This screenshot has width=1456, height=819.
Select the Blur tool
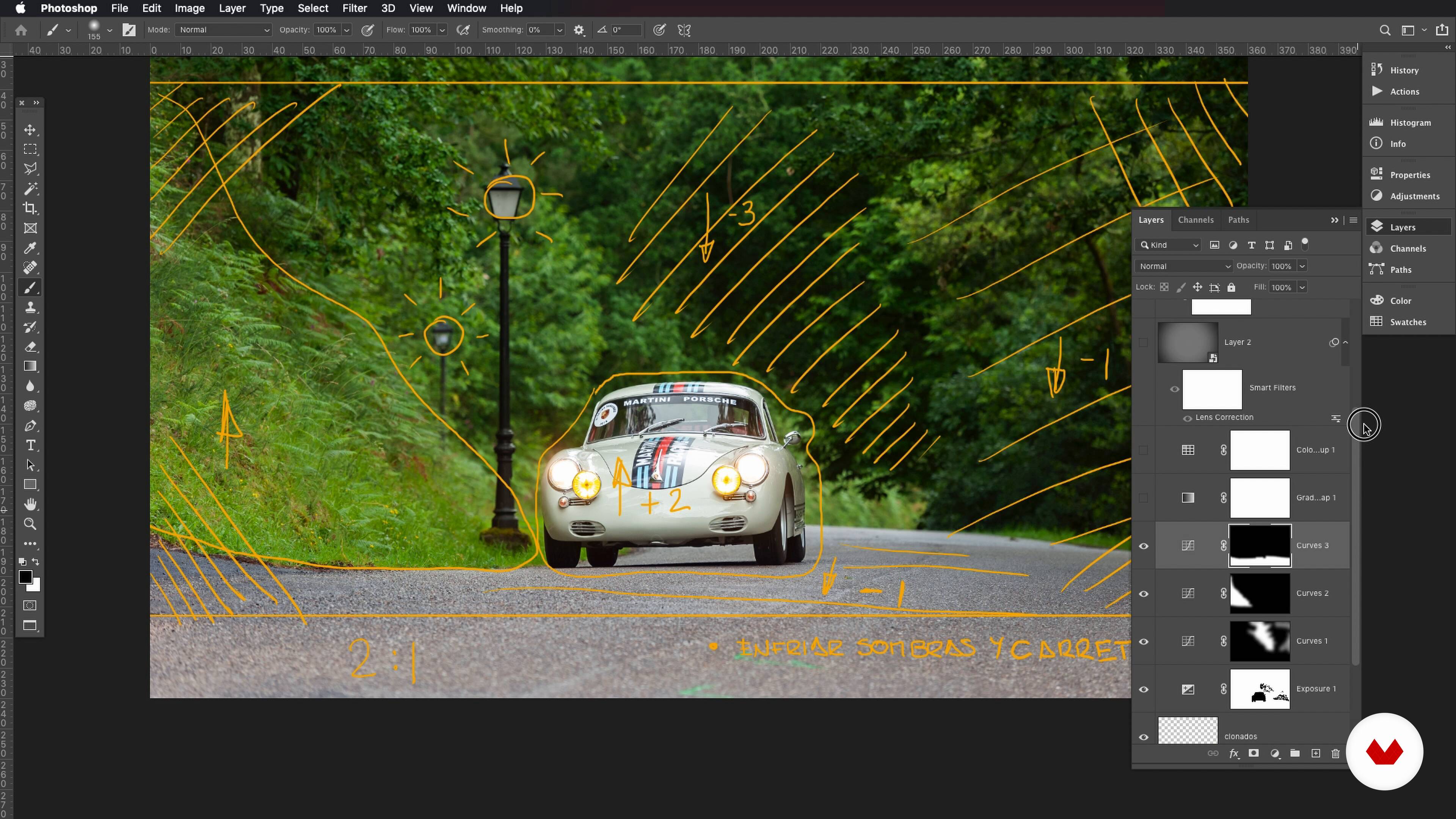(30, 387)
